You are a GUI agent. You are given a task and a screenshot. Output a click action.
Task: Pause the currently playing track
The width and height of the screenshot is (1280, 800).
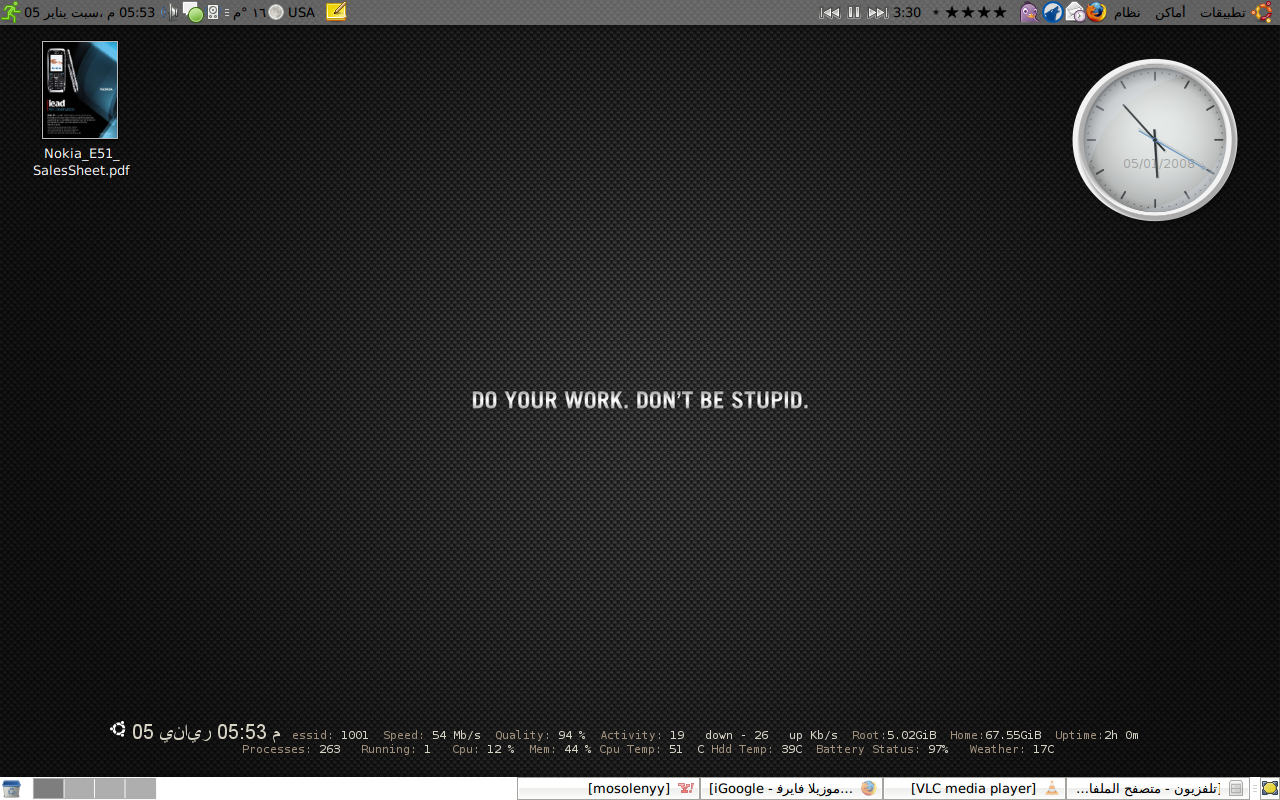point(854,12)
